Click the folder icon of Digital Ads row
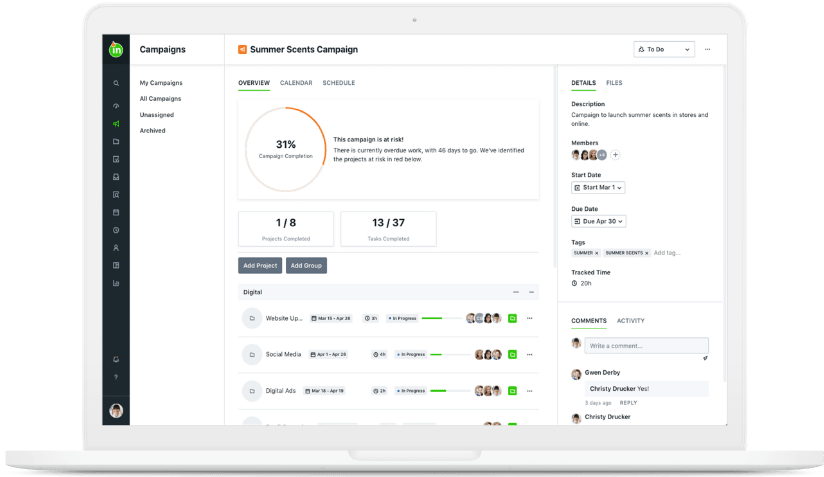Screen dimensions: 824x477 point(252,391)
